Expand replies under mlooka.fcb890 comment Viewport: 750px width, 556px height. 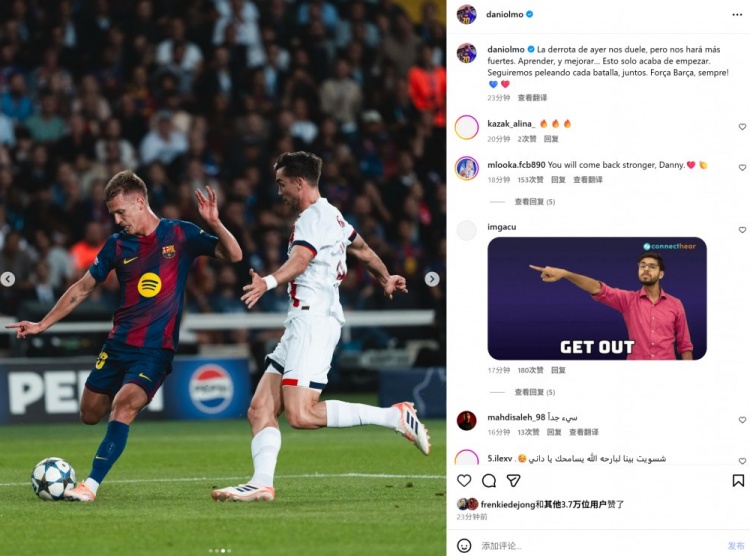535,202
